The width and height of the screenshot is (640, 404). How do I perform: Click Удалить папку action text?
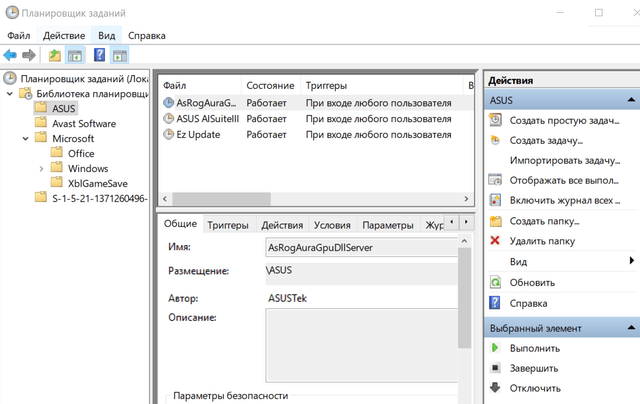click(542, 241)
